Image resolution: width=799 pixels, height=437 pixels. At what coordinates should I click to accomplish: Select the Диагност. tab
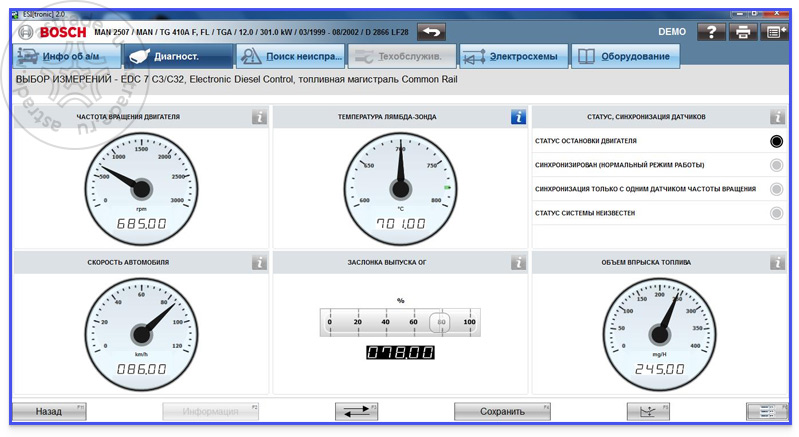(178, 56)
